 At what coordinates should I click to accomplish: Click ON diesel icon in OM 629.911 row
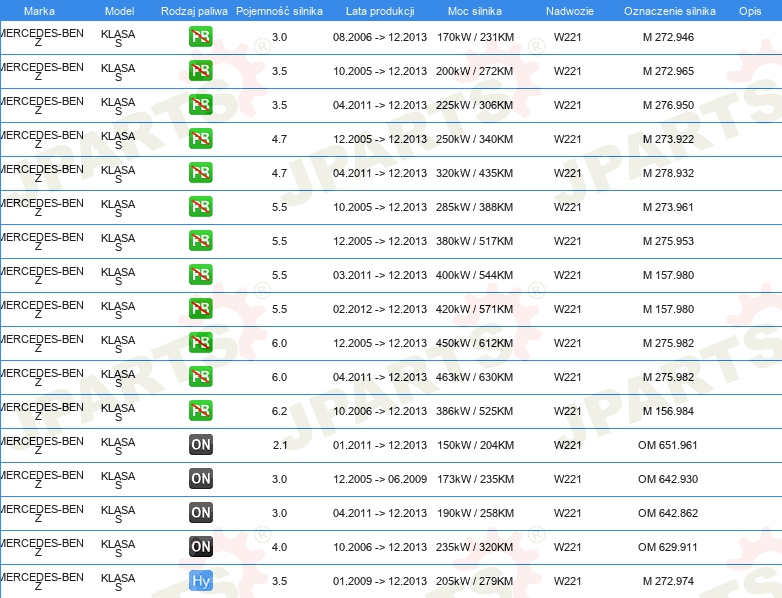tap(201, 547)
